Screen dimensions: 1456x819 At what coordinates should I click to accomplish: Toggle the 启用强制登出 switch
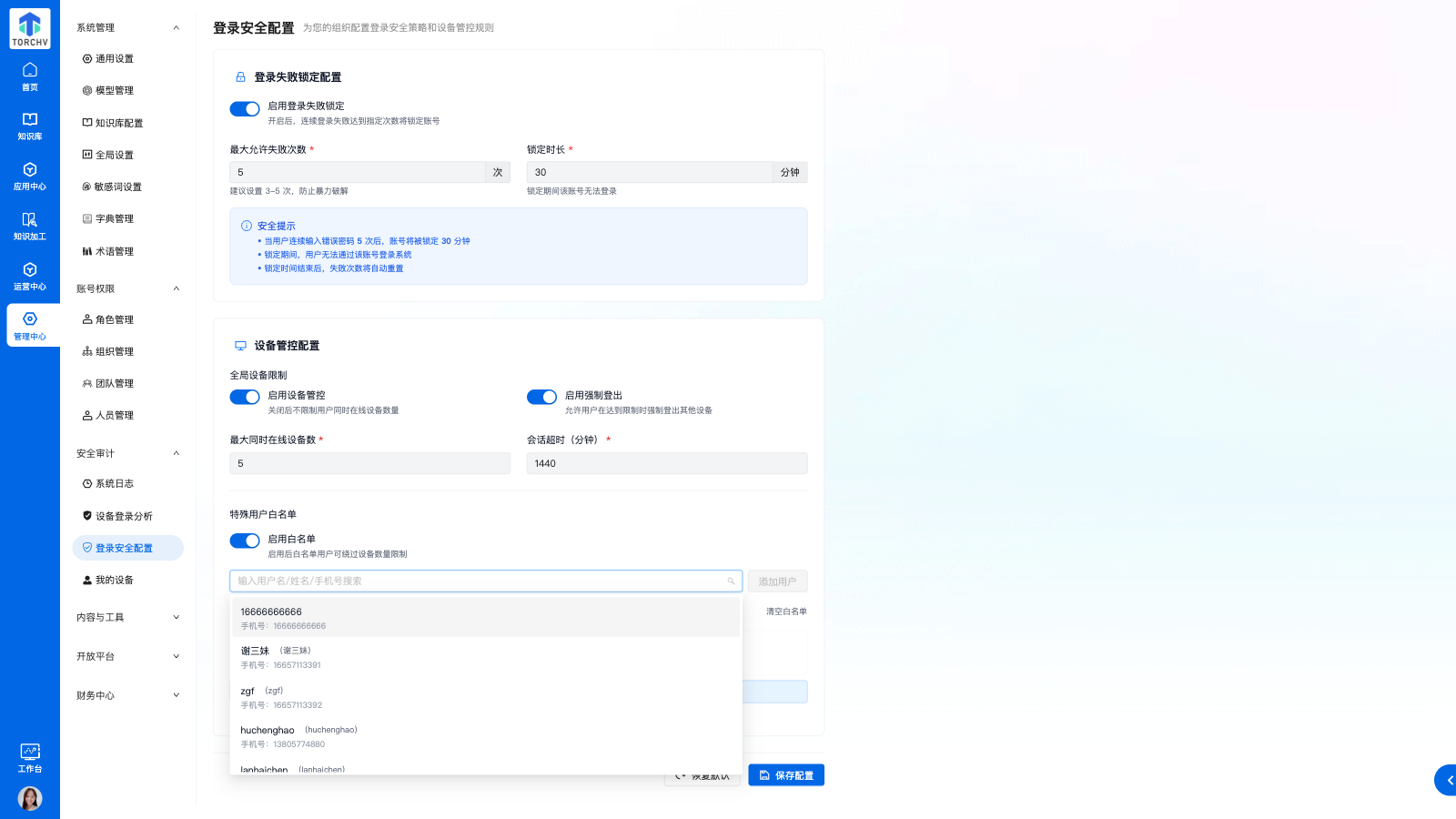(x=541, y=397)
